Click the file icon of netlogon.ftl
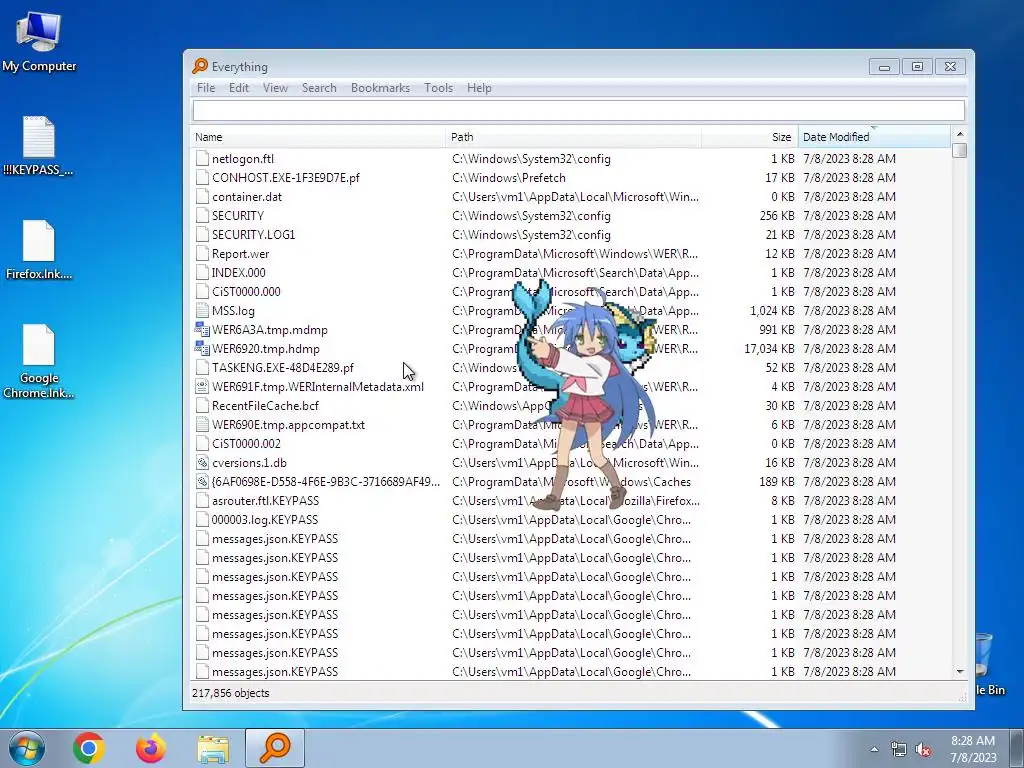 (x=202, y=159)
